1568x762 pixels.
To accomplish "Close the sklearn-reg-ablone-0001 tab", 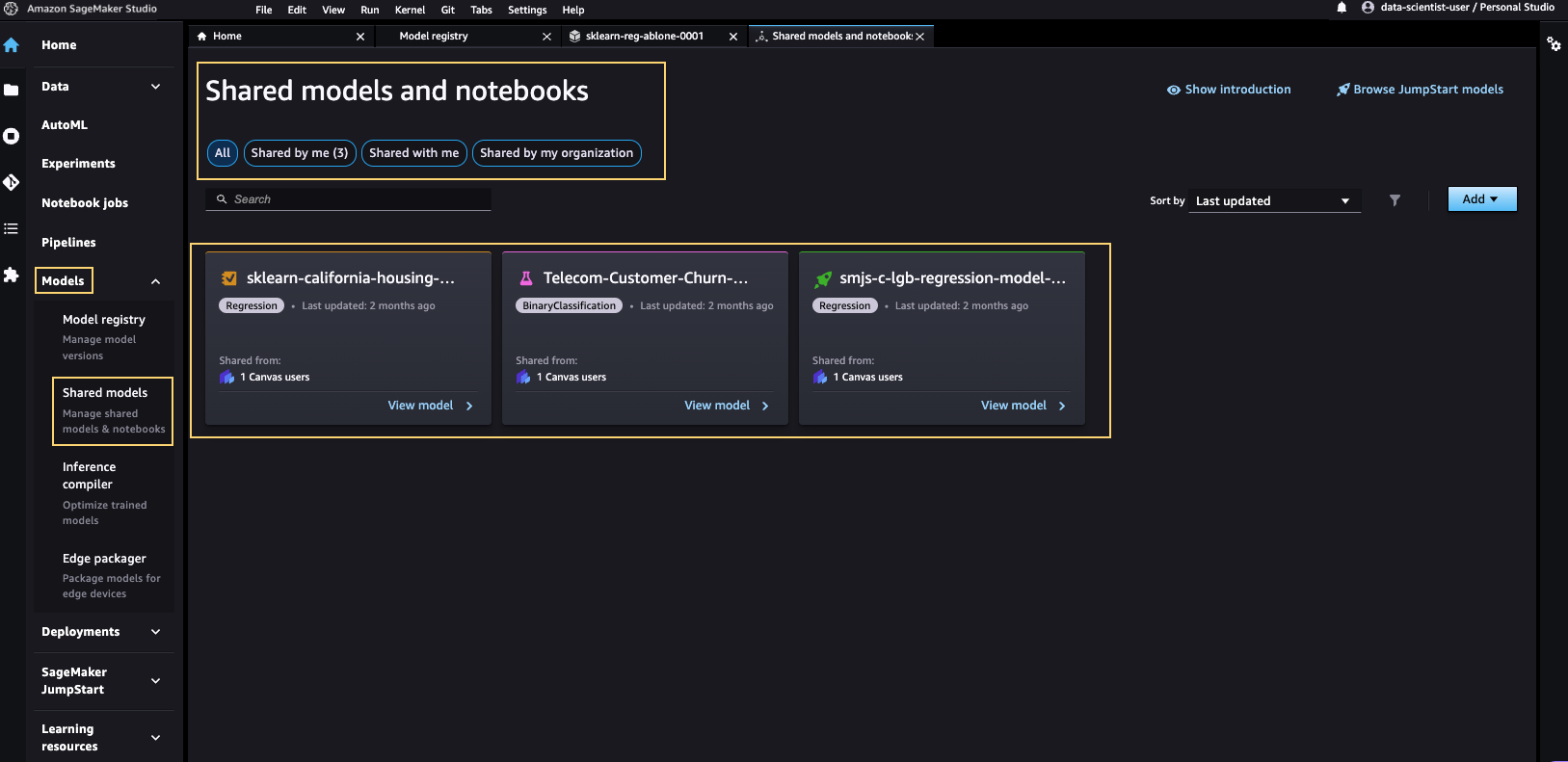I will pos(733,37).
